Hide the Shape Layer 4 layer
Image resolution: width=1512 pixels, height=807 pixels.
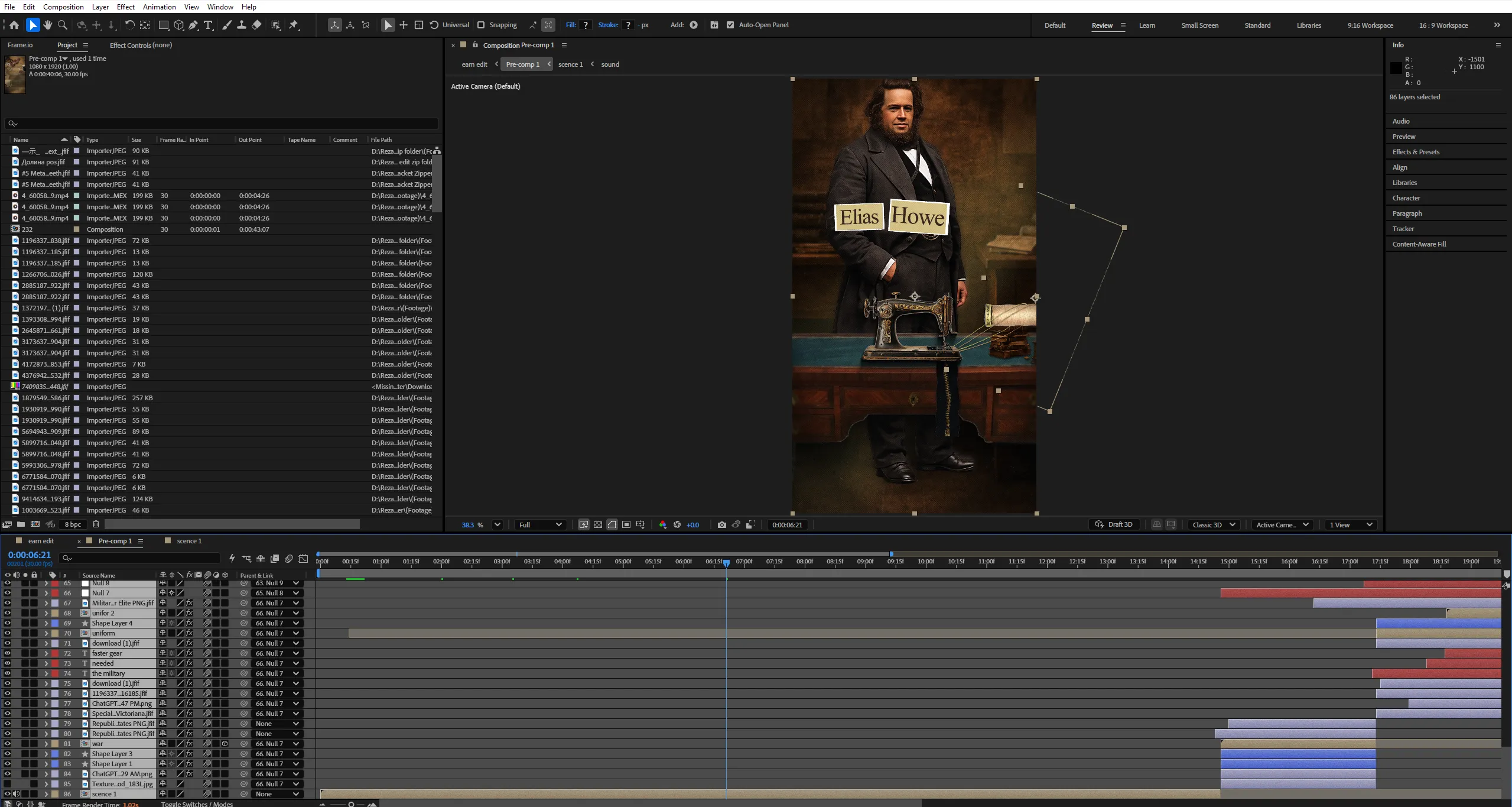click(7, 623)
